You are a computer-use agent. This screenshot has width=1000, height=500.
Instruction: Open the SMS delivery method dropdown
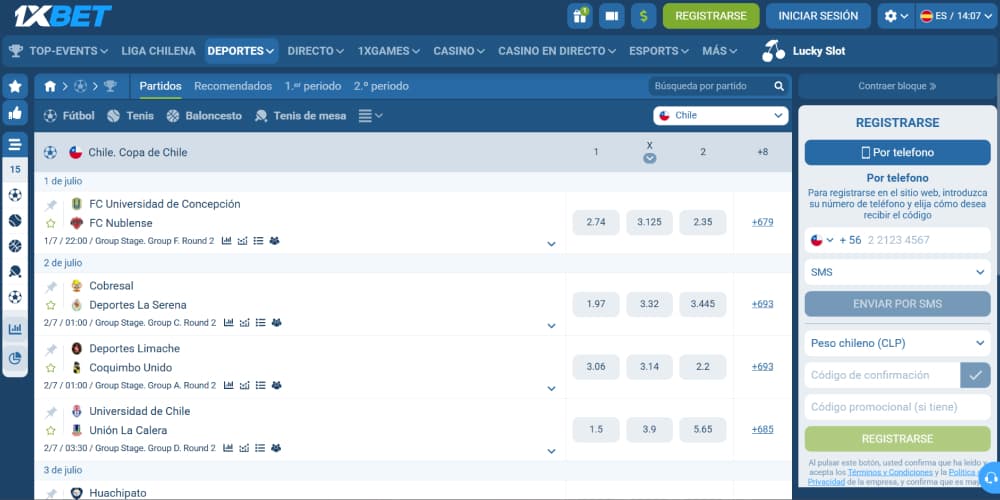pos(897,272)
